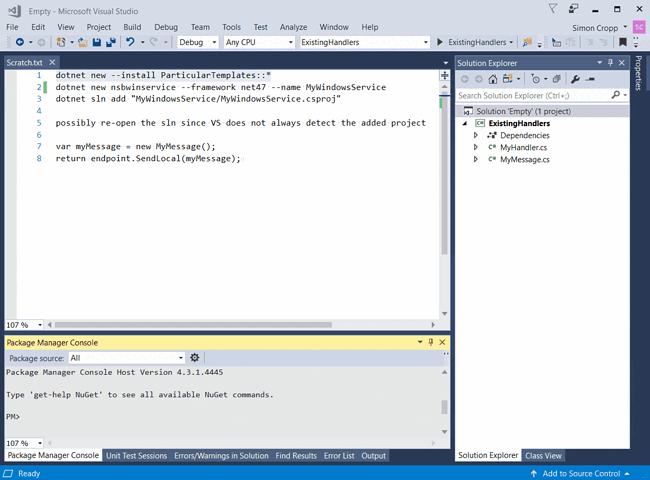
Task: Click the Collapse All icon in Solution Explorer
Action: tap(557, 79)
